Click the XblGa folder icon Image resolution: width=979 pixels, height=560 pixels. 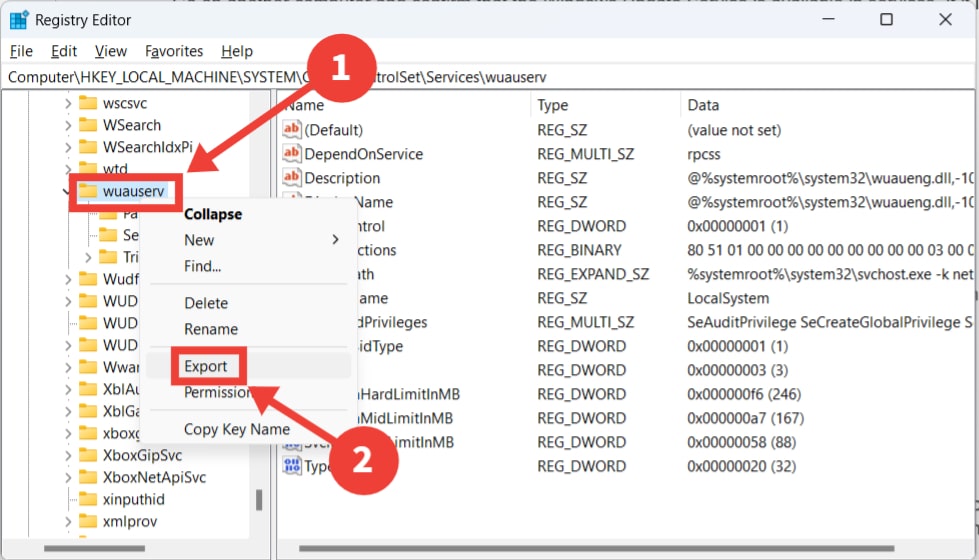(x=88, y=411)
